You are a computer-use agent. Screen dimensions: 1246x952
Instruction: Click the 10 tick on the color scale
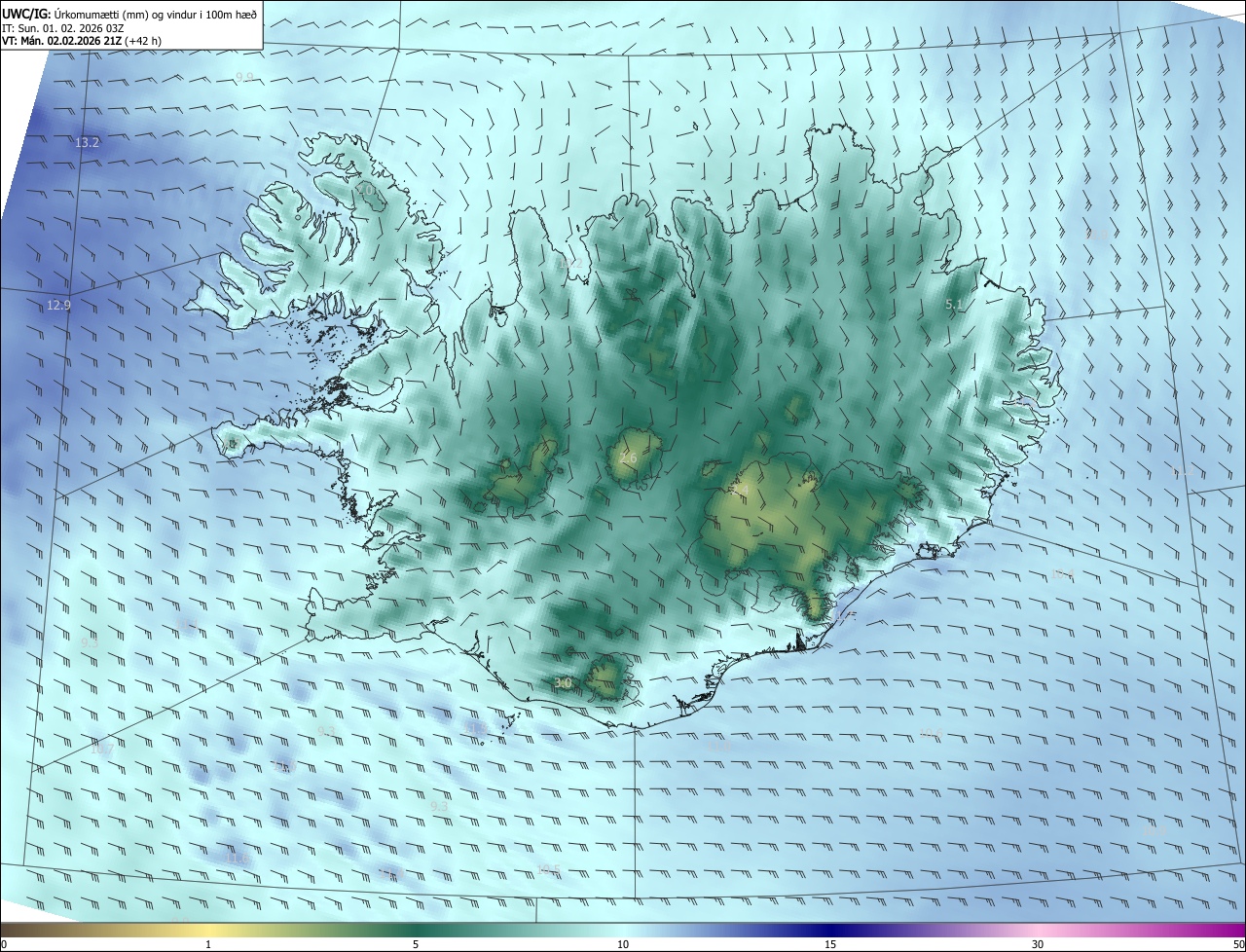[x=623, y=944]
